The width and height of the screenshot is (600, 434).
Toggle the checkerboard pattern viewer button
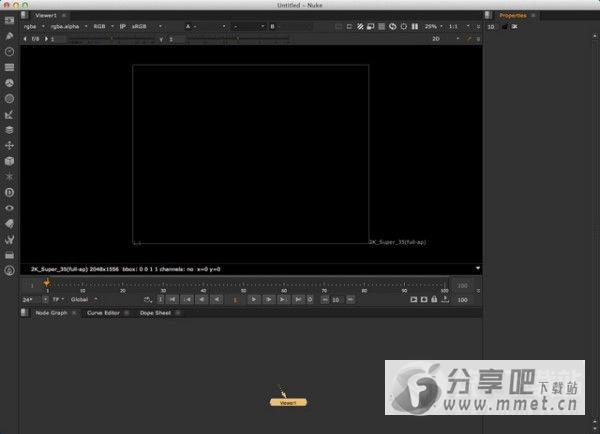[x=382, y=26]
